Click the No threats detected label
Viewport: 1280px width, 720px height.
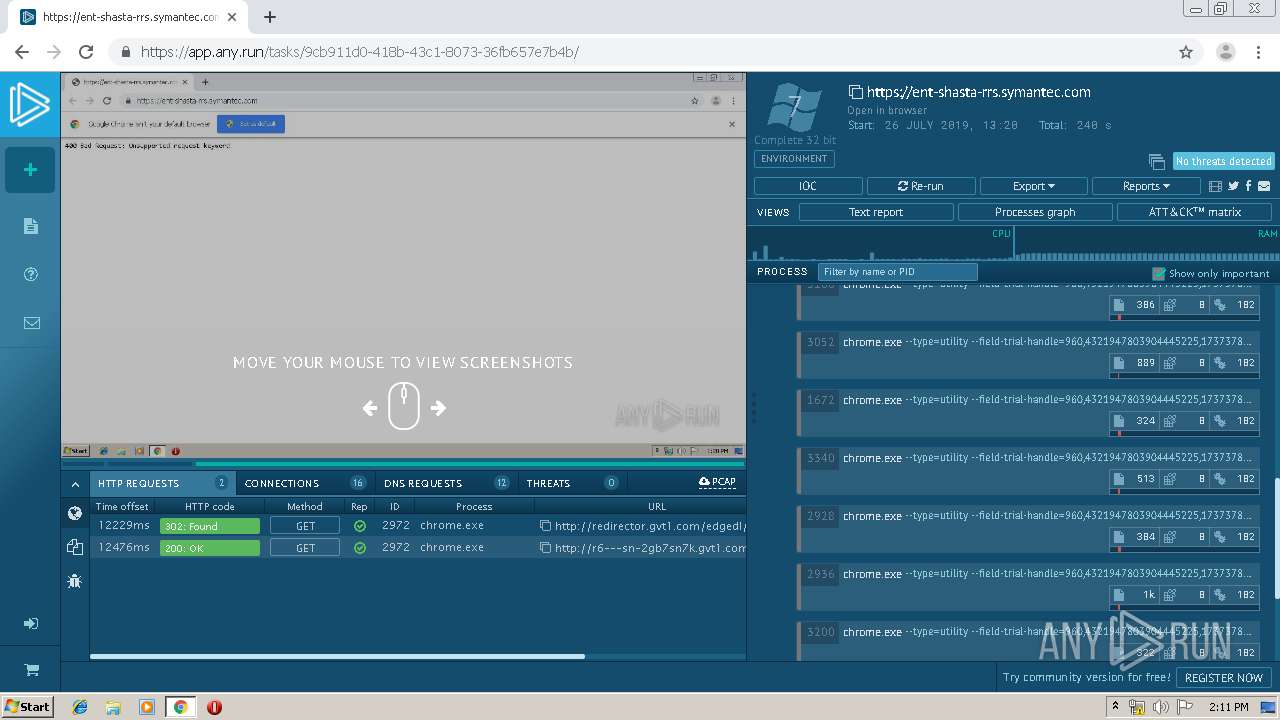pyautogui.click(x=1223, y=161)
